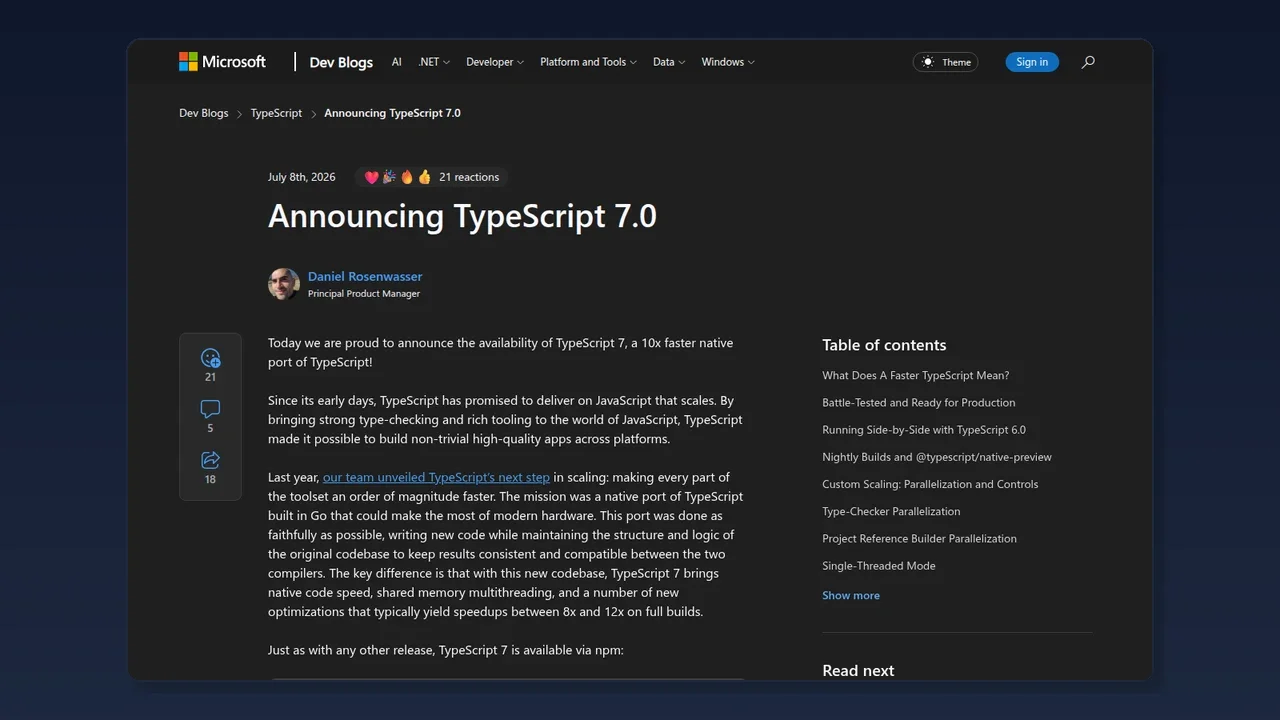Viewport: 1280px width, 720px height.
Task: Click the party popper reaction emoji
Action: [x=389, y=177]
